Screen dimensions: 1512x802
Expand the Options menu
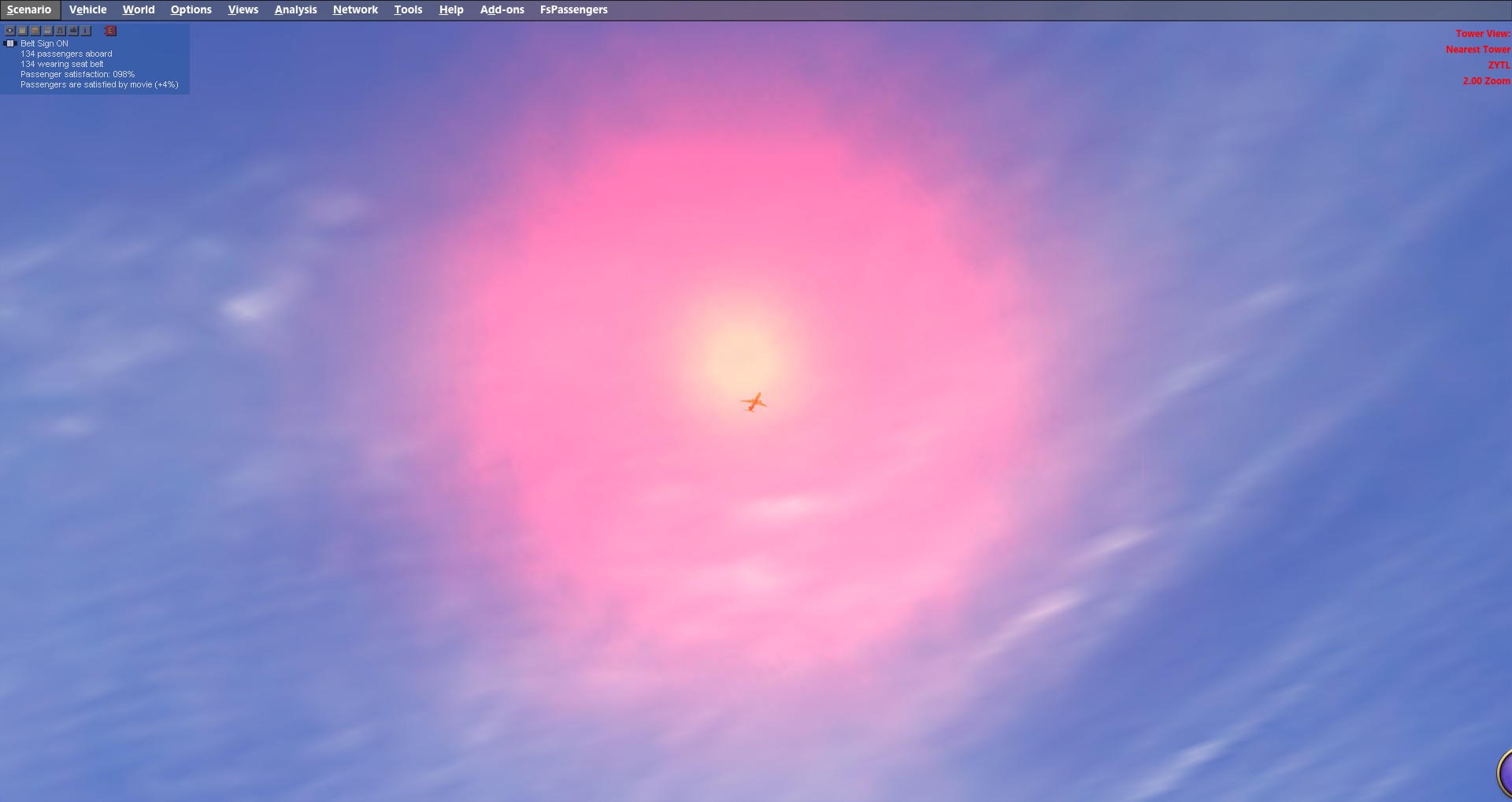click(191, 9)
